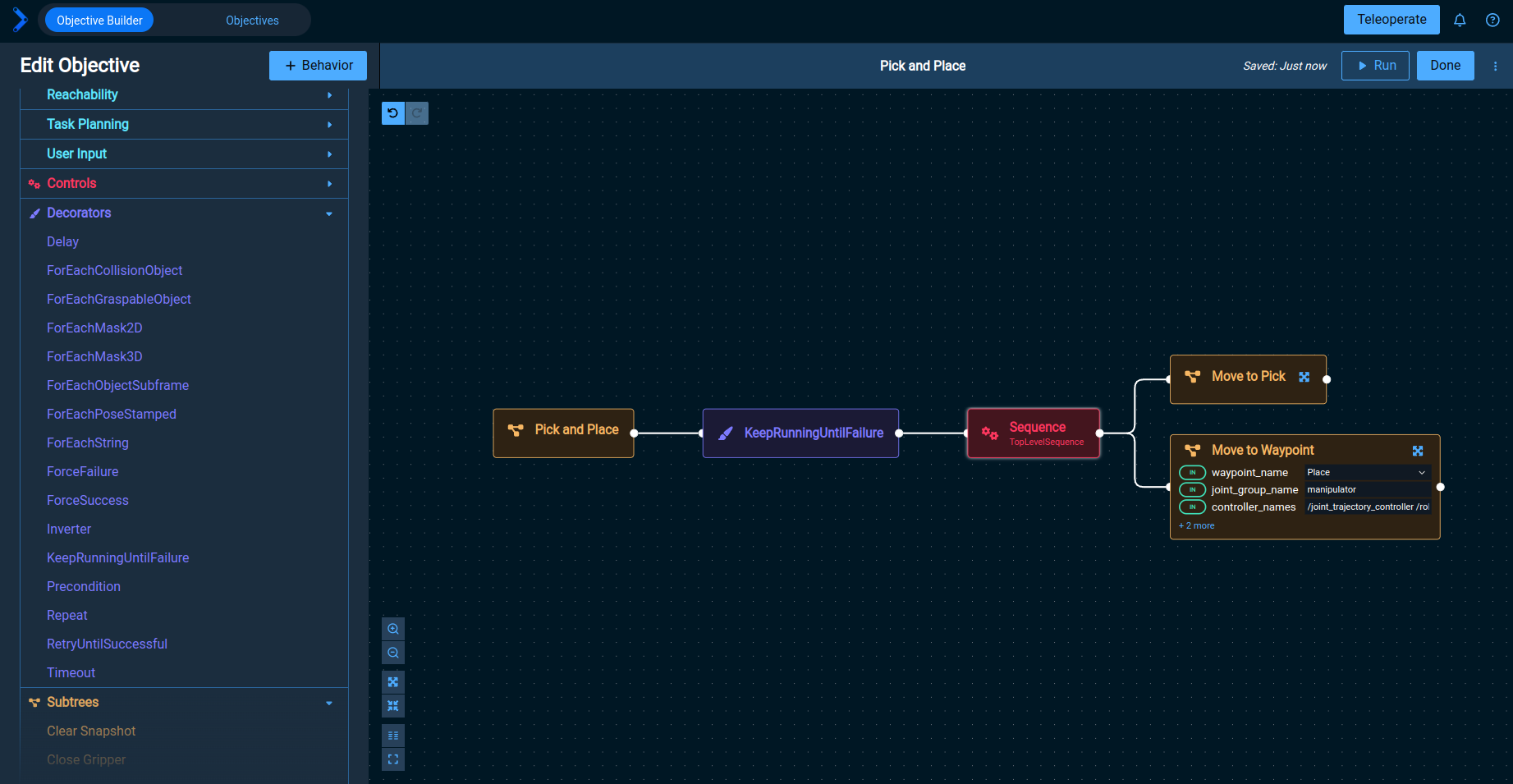Open the help question-mark icon
The width and height of the screenshot is (1513, 784).
[x=1492, y=21]
